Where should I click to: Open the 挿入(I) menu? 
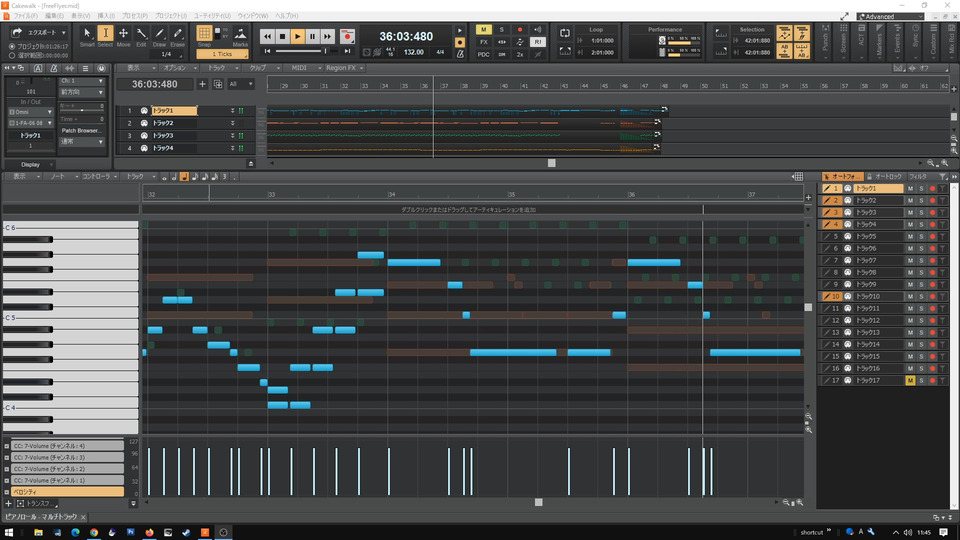(x=106, y=16)
